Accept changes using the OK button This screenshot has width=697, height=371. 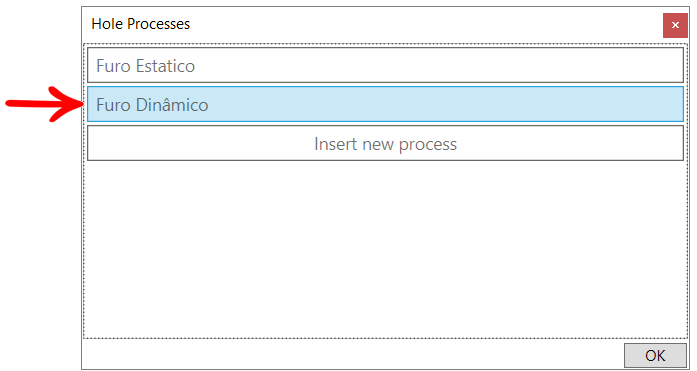click(x=655, y=355)
